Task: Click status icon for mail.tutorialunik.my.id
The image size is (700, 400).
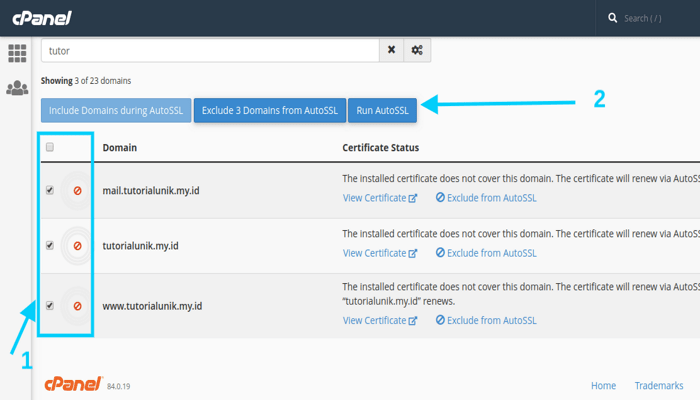Action: (x=77, y=191)
